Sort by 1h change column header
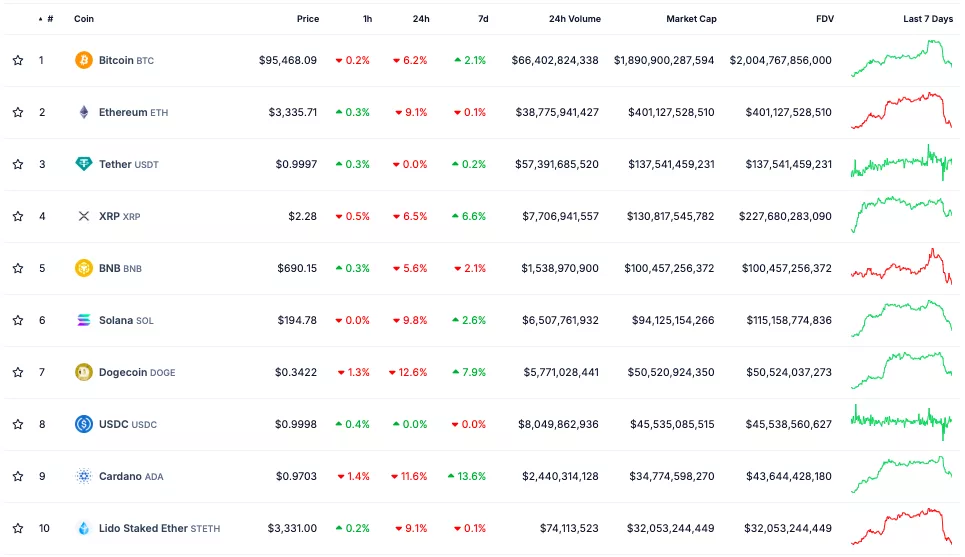The height and width of the screenshot is (557, 965). [367, 19]
